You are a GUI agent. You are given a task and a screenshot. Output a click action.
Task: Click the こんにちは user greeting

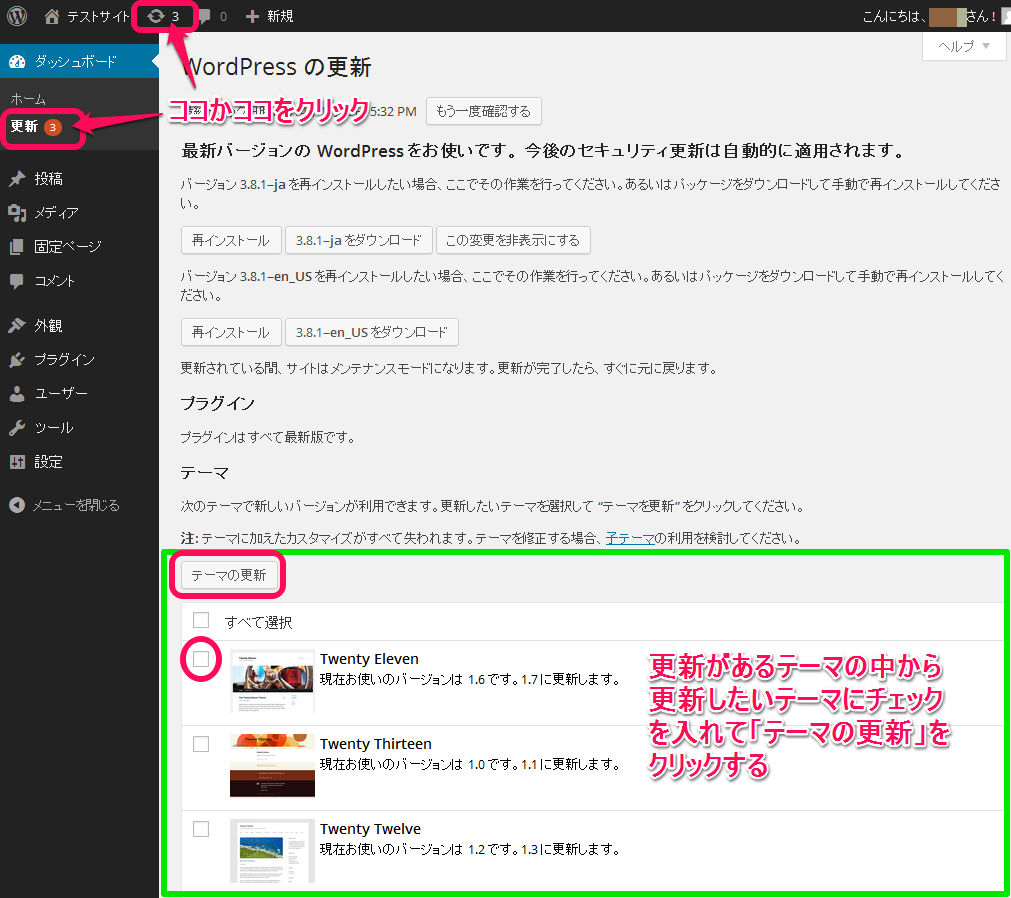(929, 16)
